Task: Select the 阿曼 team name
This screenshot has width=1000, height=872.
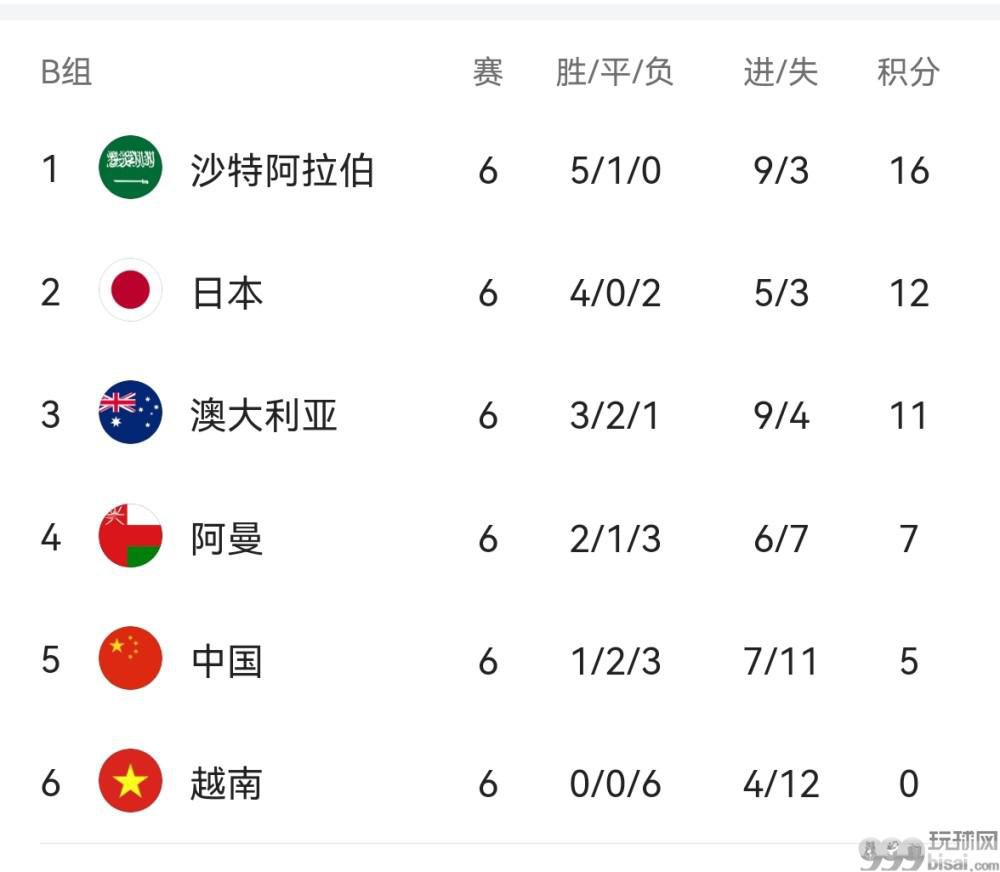Action: pyautogui.click(x=227, y=538)
